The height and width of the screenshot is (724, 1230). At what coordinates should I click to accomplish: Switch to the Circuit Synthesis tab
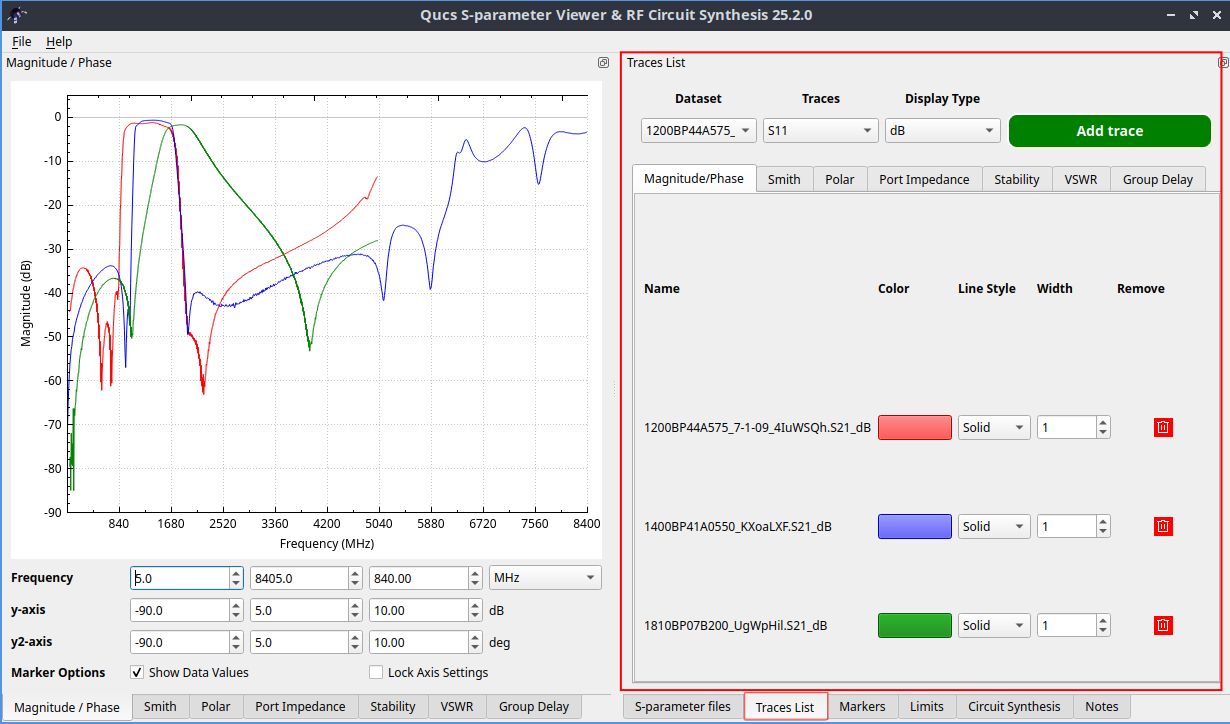click(1014, 706)
